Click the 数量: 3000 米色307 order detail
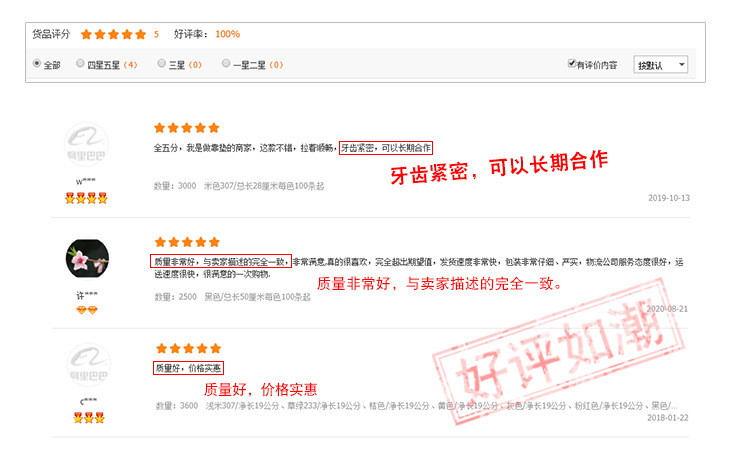This screenshot has width=750, height=463. 239,186
